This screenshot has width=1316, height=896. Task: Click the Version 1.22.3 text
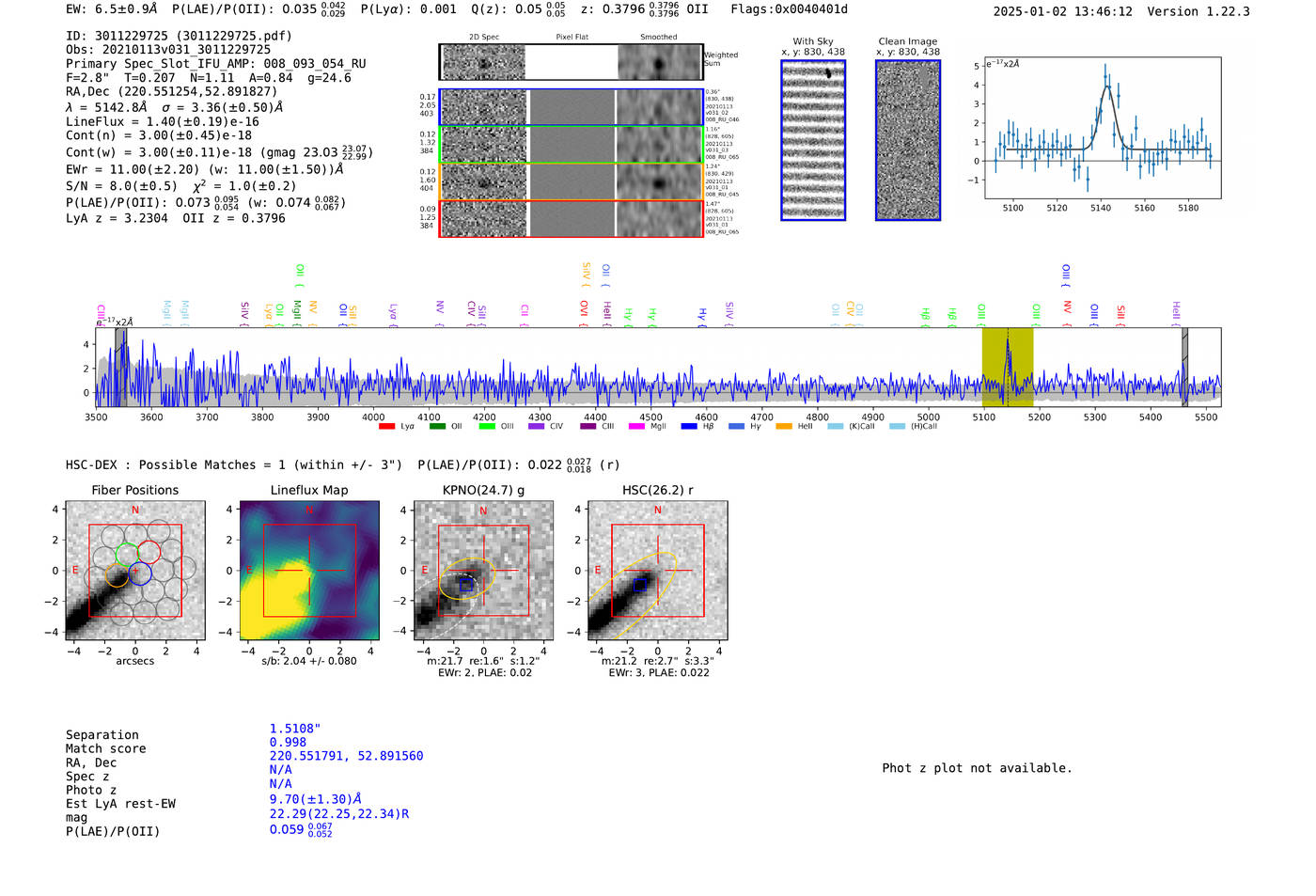(x=1198, y=11)
